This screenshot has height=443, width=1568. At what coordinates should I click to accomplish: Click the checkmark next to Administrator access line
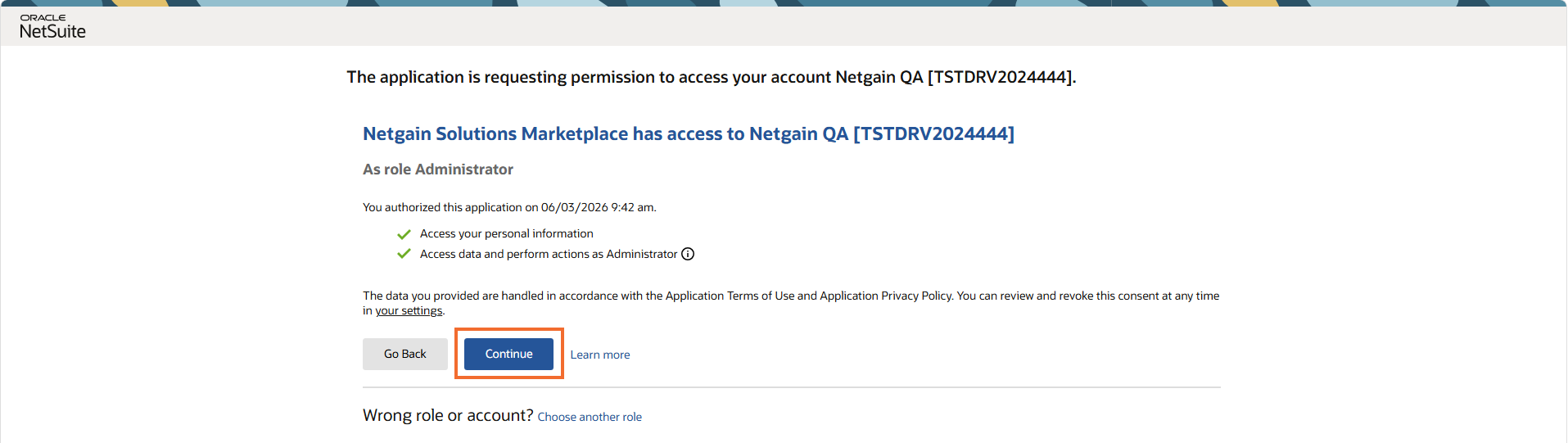(404, 254)
